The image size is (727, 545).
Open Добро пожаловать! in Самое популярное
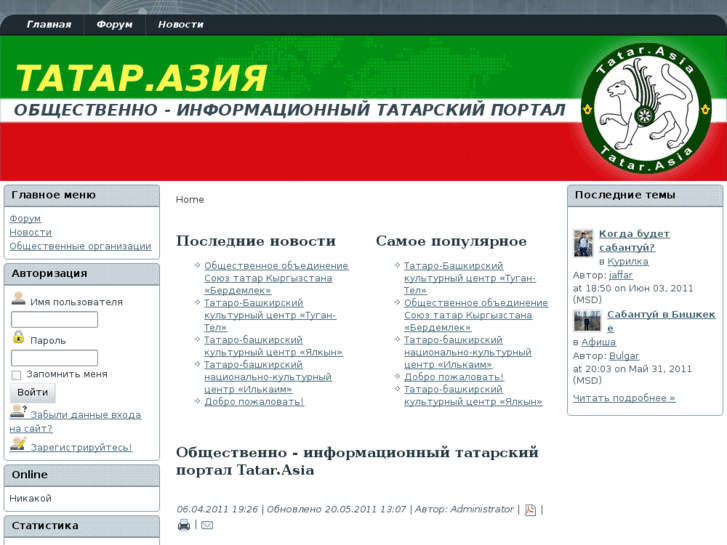[454, 377]
